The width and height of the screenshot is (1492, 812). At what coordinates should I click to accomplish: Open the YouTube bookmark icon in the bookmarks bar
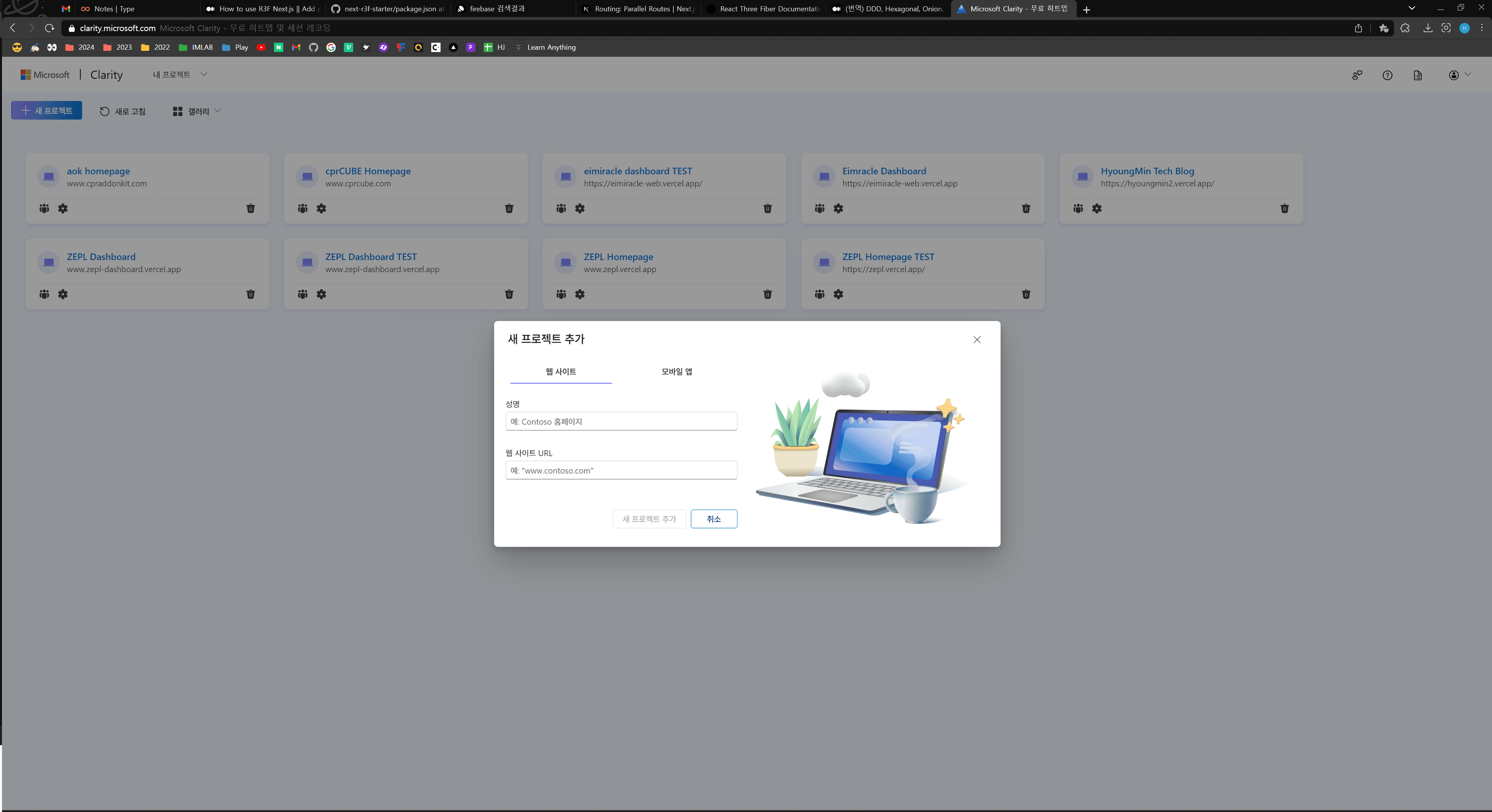pos(261,47)
